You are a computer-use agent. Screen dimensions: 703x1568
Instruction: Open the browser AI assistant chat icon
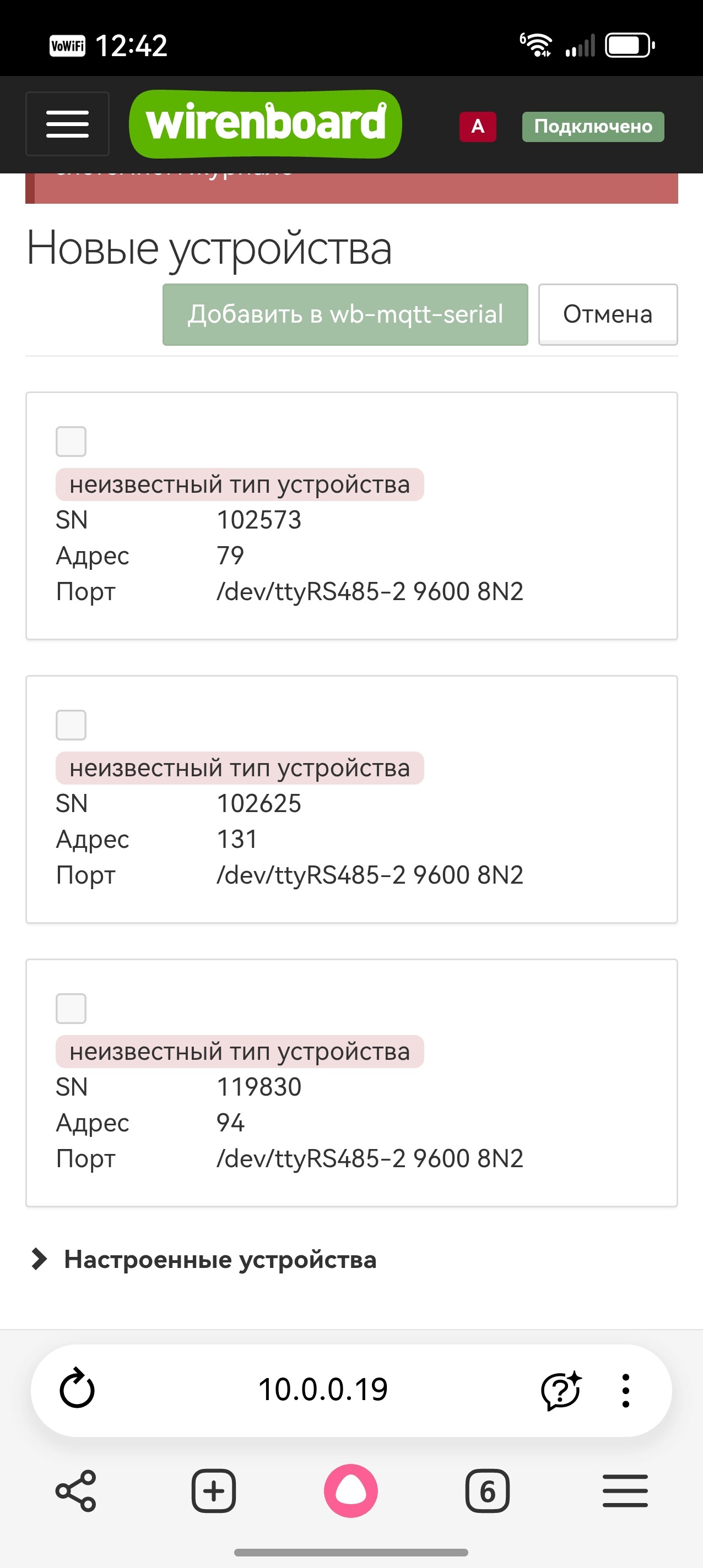560,1390
